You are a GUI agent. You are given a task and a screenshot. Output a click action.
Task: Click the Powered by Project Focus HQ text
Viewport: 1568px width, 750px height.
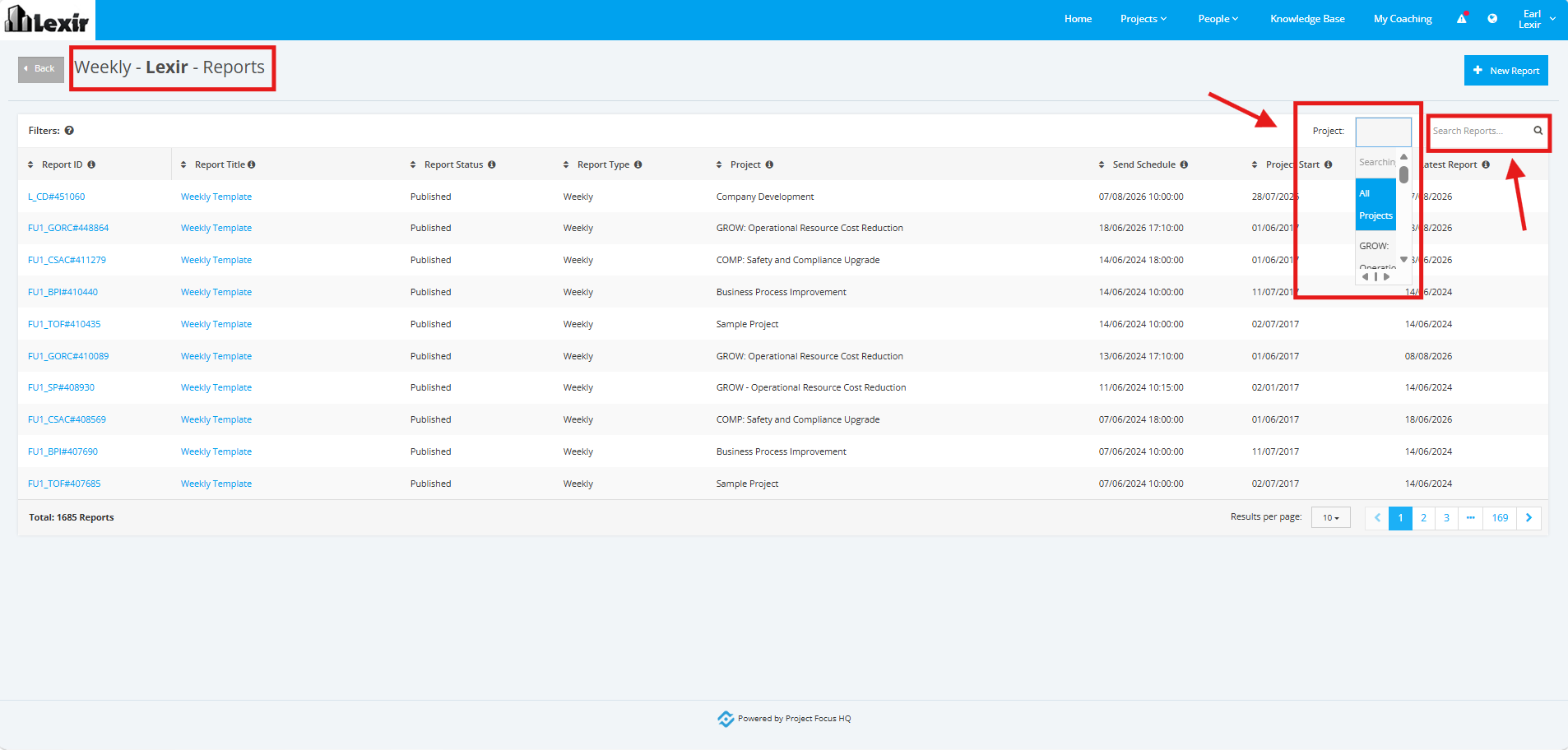tap(795, 719)
